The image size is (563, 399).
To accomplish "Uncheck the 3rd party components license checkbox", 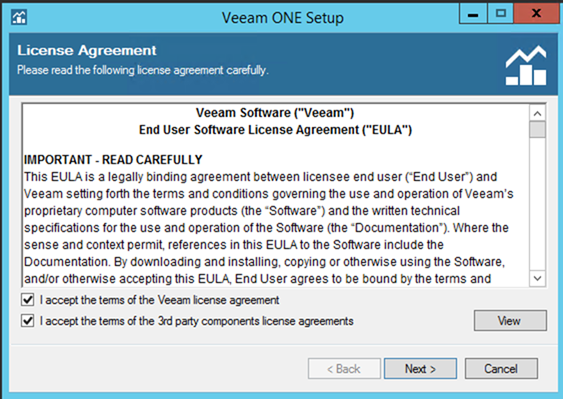I will click(28, 320).
